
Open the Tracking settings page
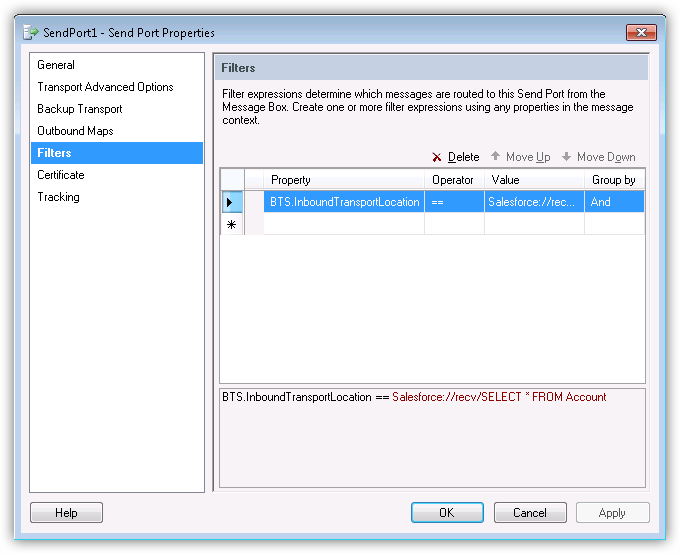coord(58,197)
